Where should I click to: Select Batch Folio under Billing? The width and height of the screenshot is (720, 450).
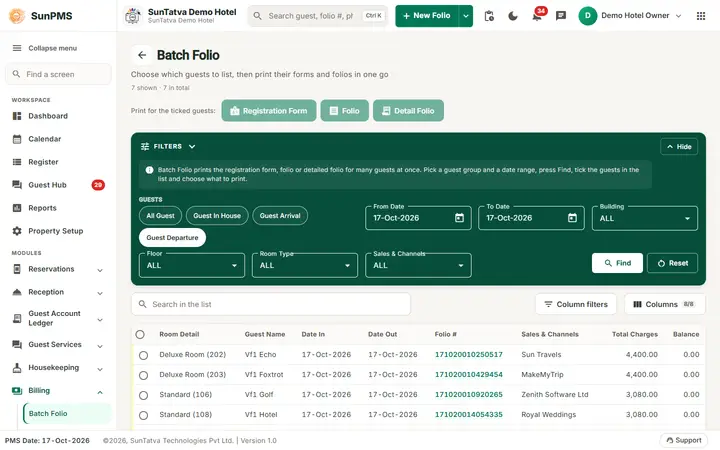click(67, 413)
